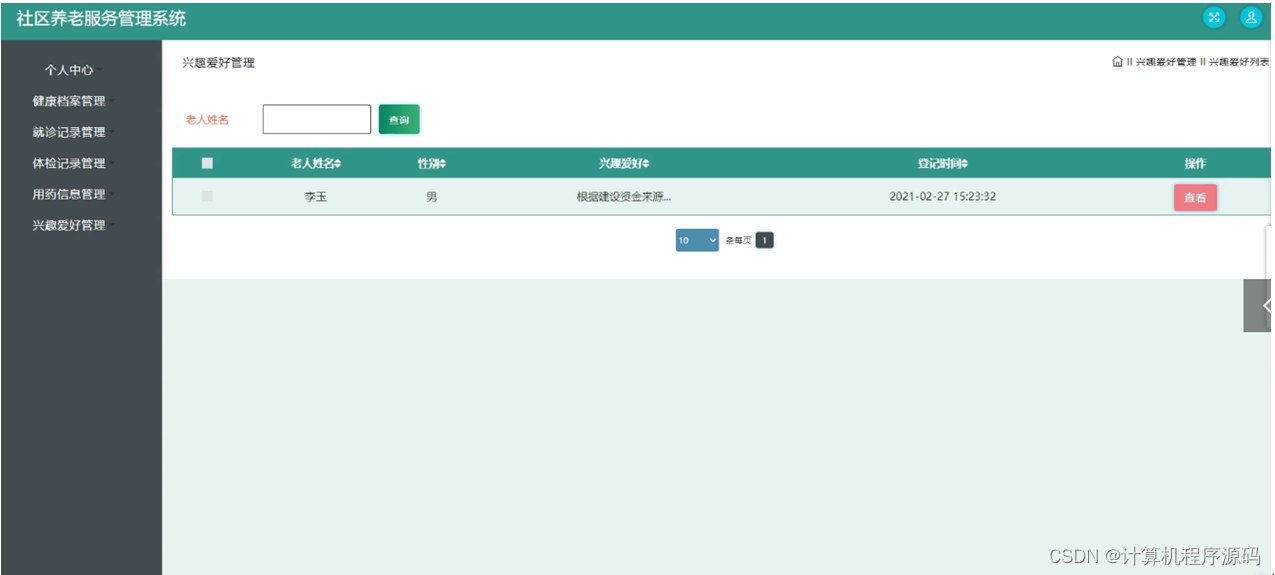Click the 操作 column header
The image size is (1275, 575).
click(x=1195, y=163)
